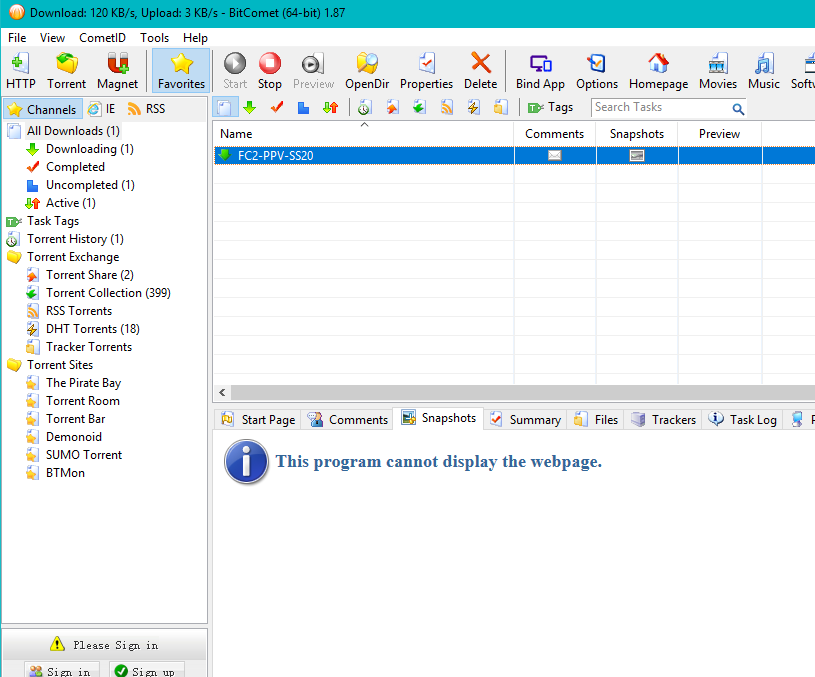Click the torrent collection icon in the filter bar
This screenshot has height=677, width=815.
point(419,108)
